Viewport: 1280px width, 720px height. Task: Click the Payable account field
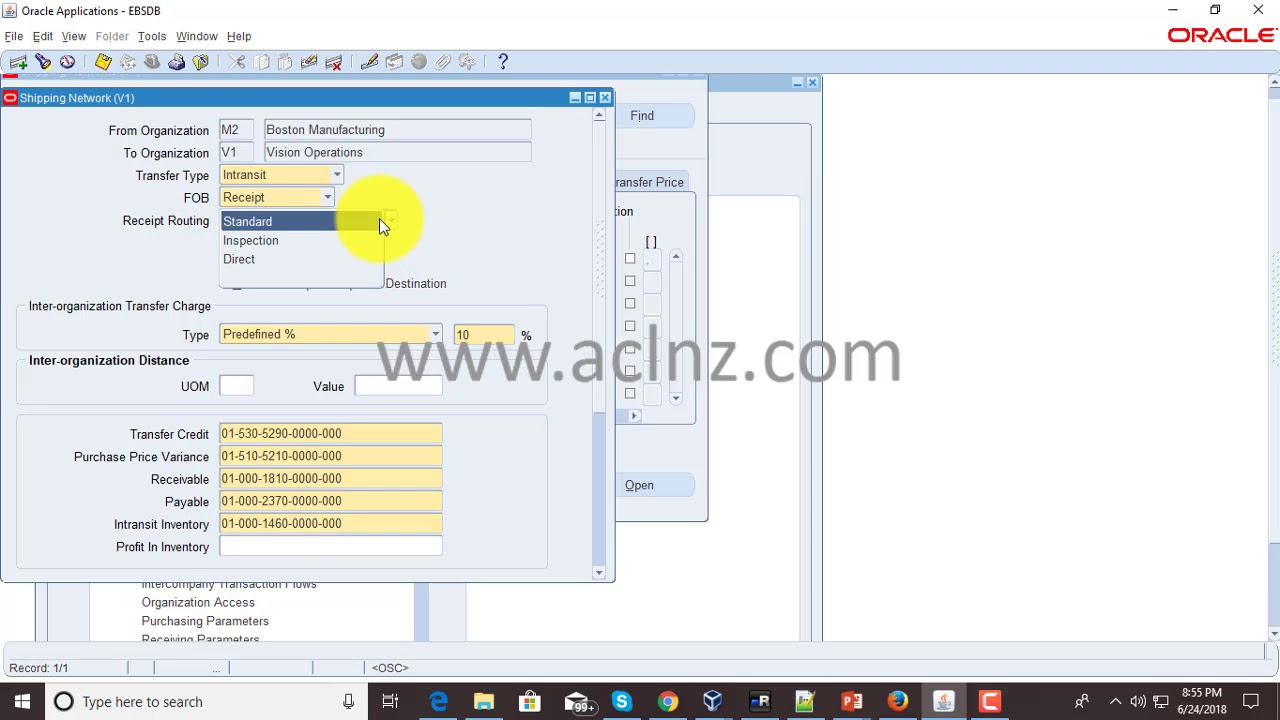click(331, 501)
